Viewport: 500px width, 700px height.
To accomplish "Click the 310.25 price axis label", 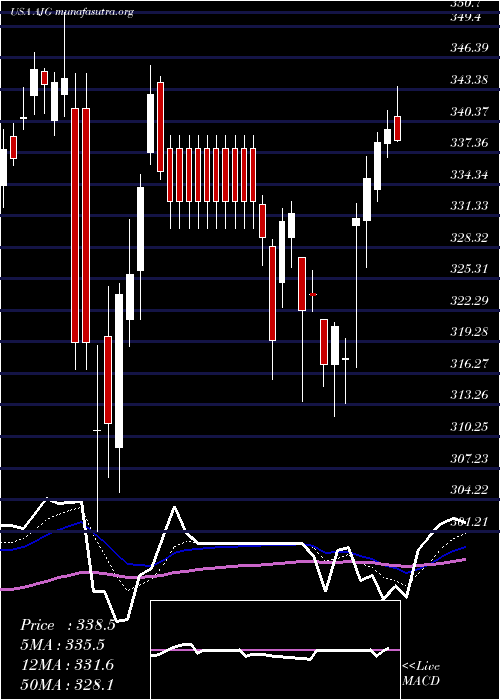I will point(469,427).
